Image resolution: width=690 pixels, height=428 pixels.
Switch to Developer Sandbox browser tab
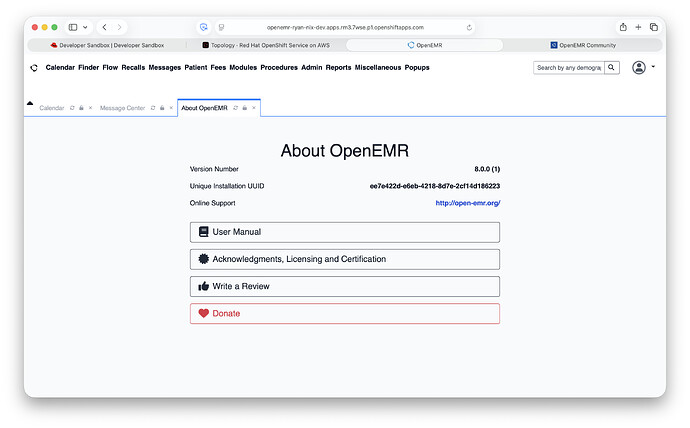coord(107,45)
